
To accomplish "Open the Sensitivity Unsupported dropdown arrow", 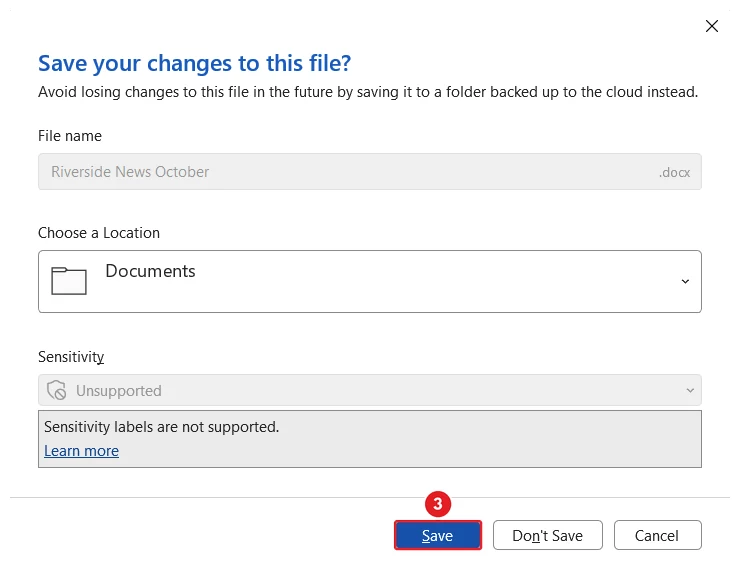I will [690, 390].
